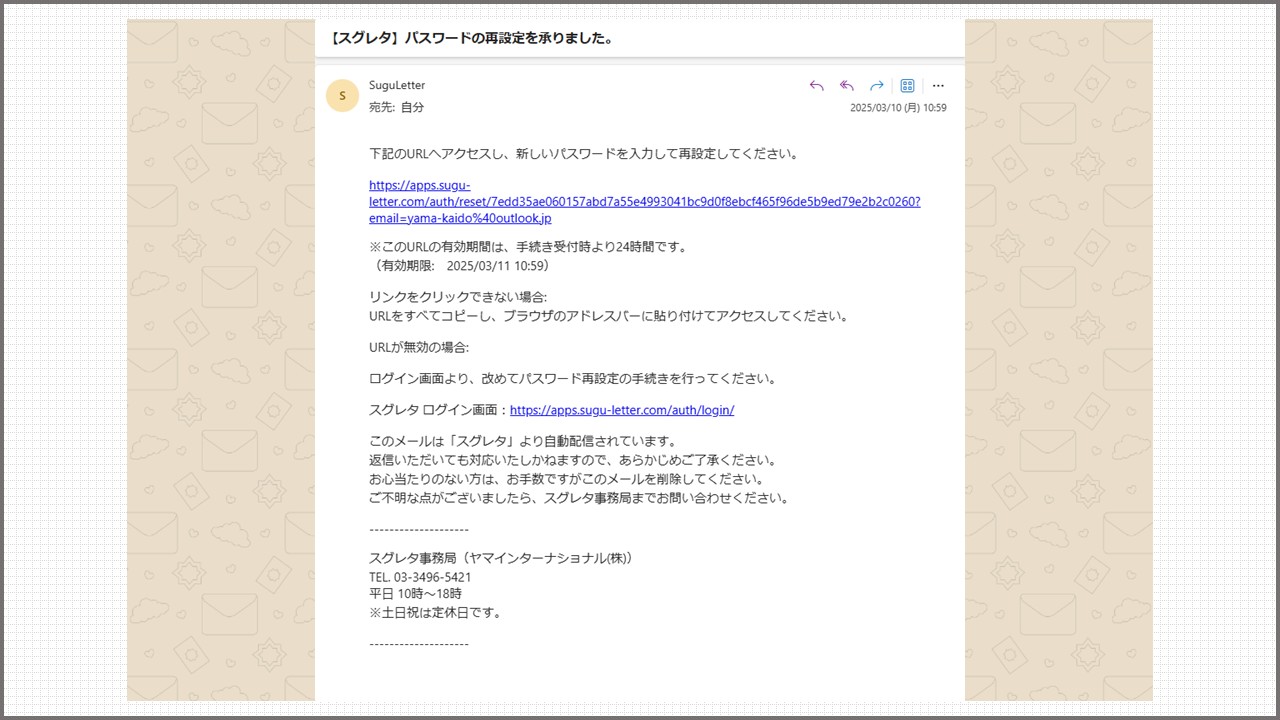Click the line starting お心当たりのない方は
1280x720 pixels.
tap(567, 479)
